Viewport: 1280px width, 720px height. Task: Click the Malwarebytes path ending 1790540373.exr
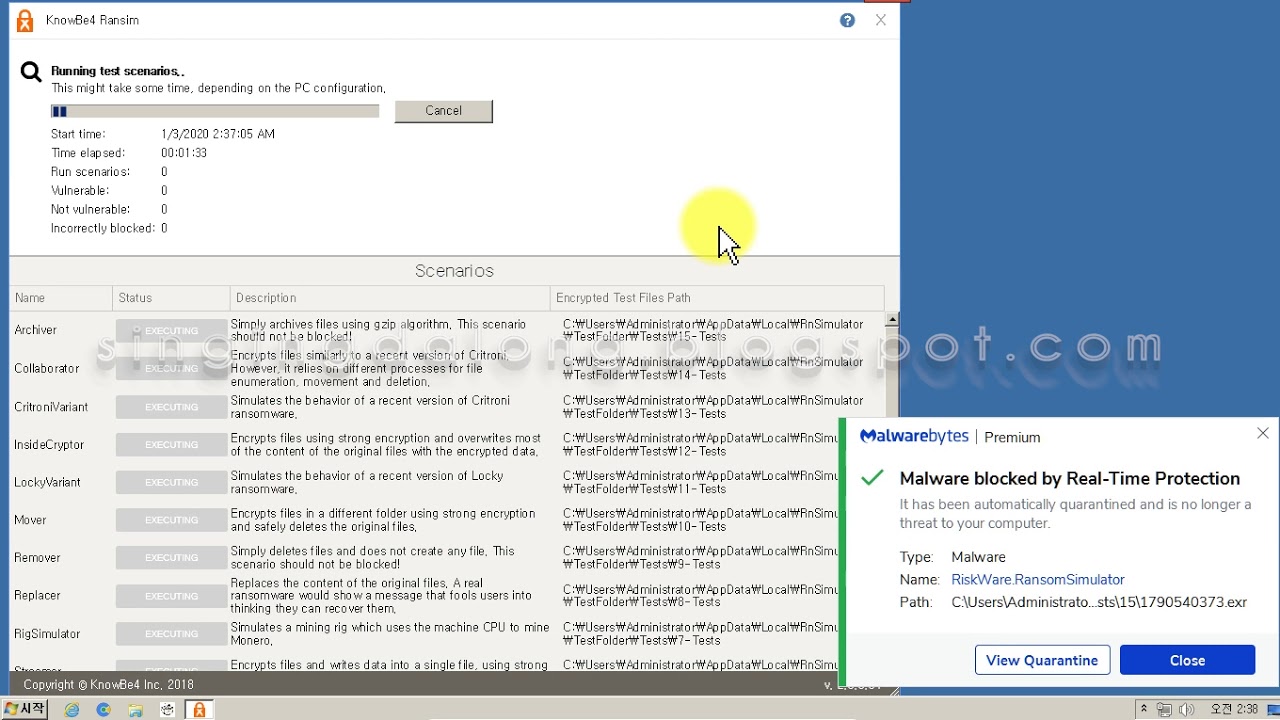[1099, 602]
